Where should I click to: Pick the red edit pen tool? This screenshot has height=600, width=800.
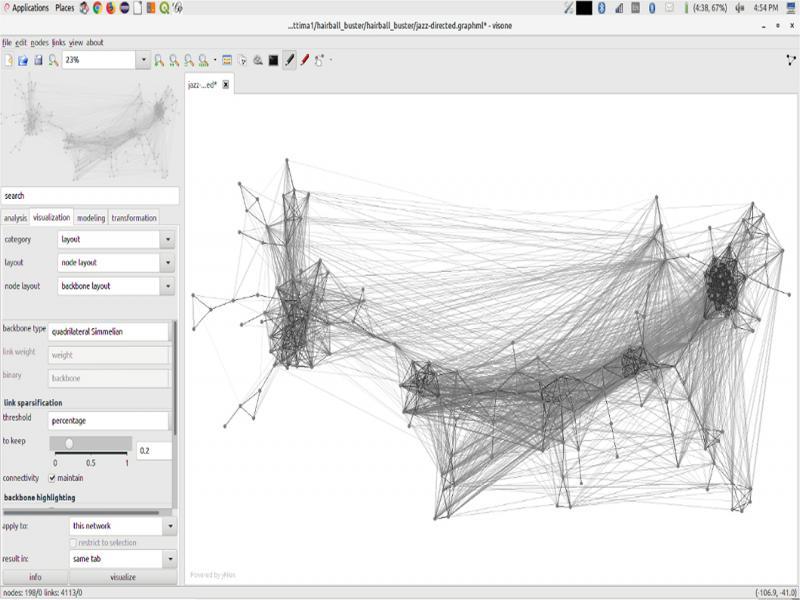[x=305, y=60]
